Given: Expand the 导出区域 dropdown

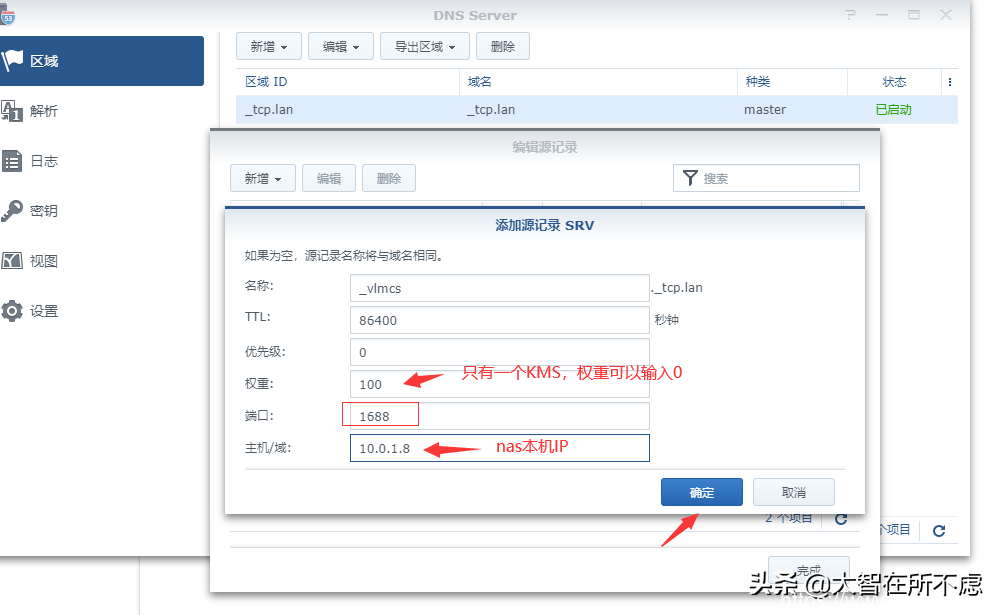Looking at the screenshot, I should tap(425, 47).
